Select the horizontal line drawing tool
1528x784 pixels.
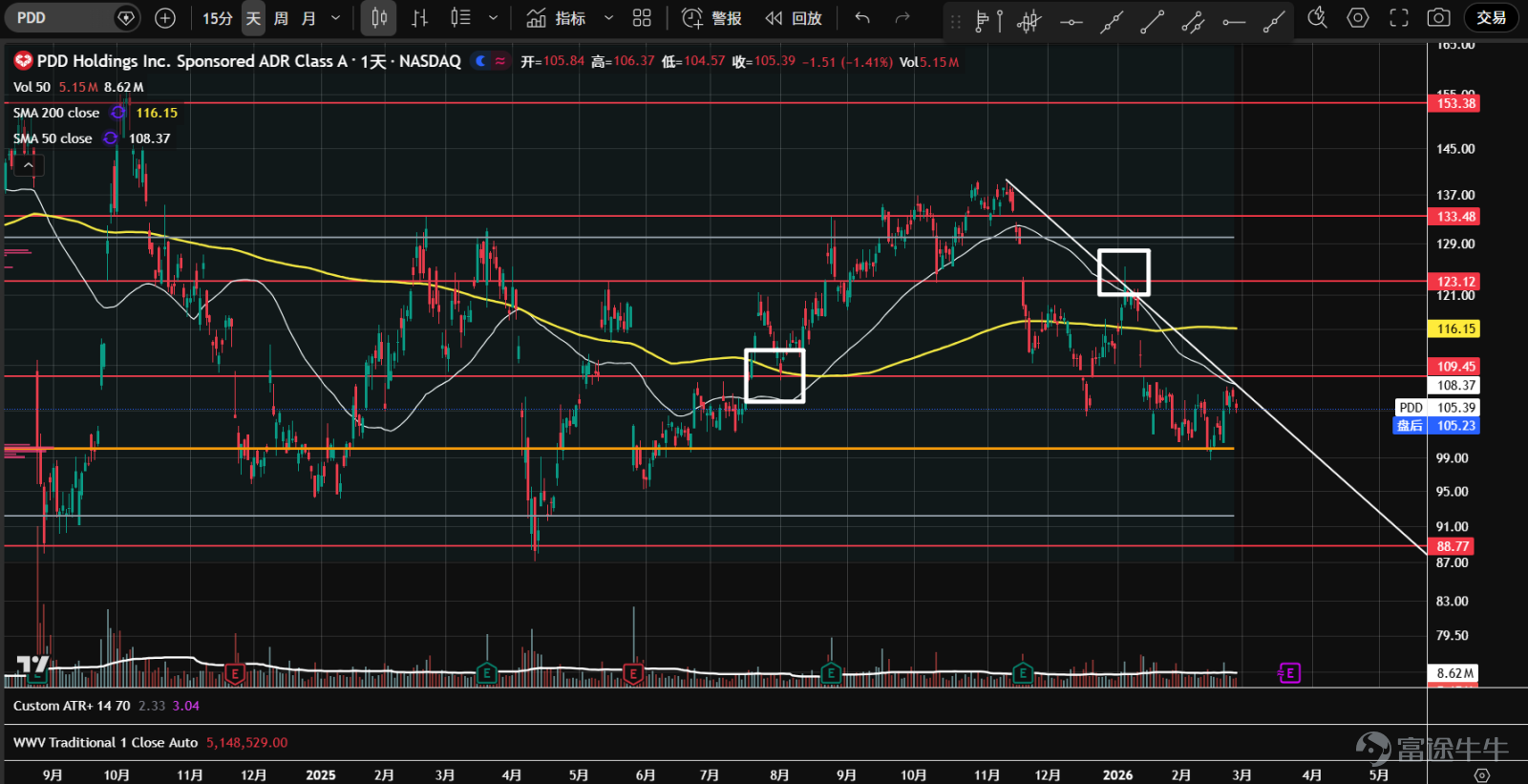point(1071,21)
